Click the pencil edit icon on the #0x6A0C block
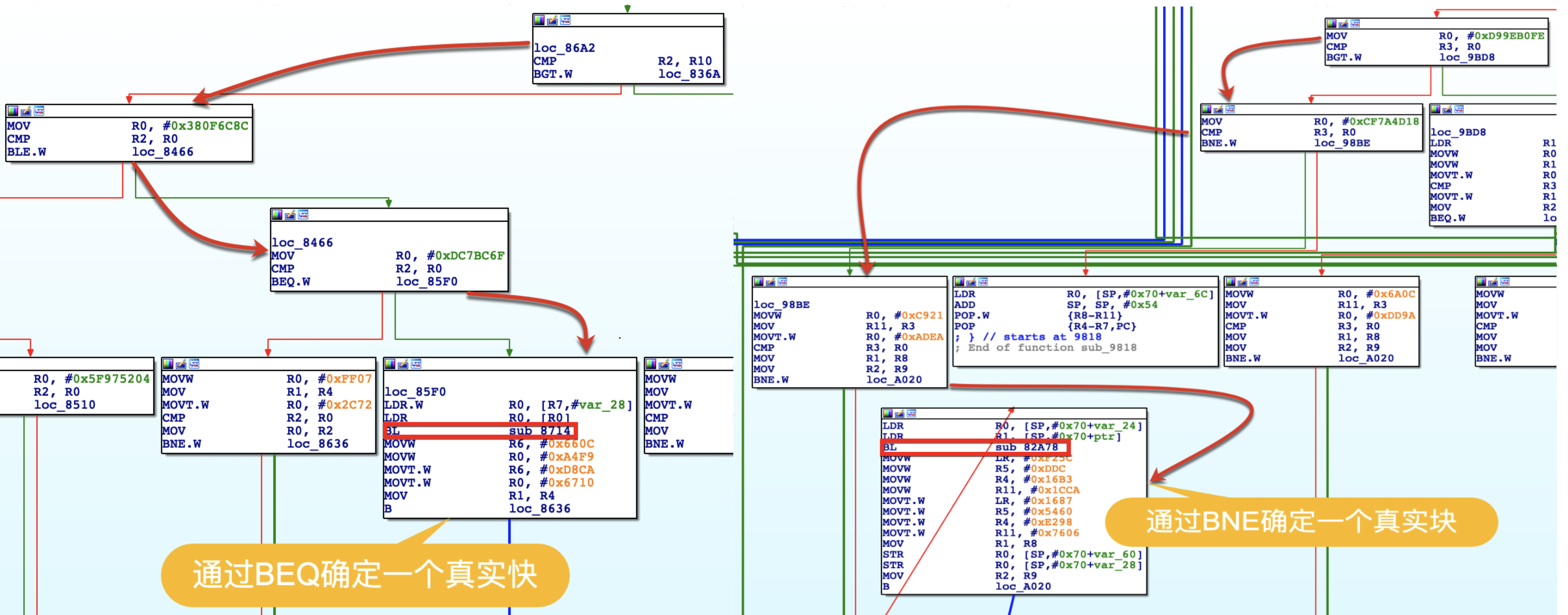This screenshot has width=1568, height=615. tap(1242, 282)
